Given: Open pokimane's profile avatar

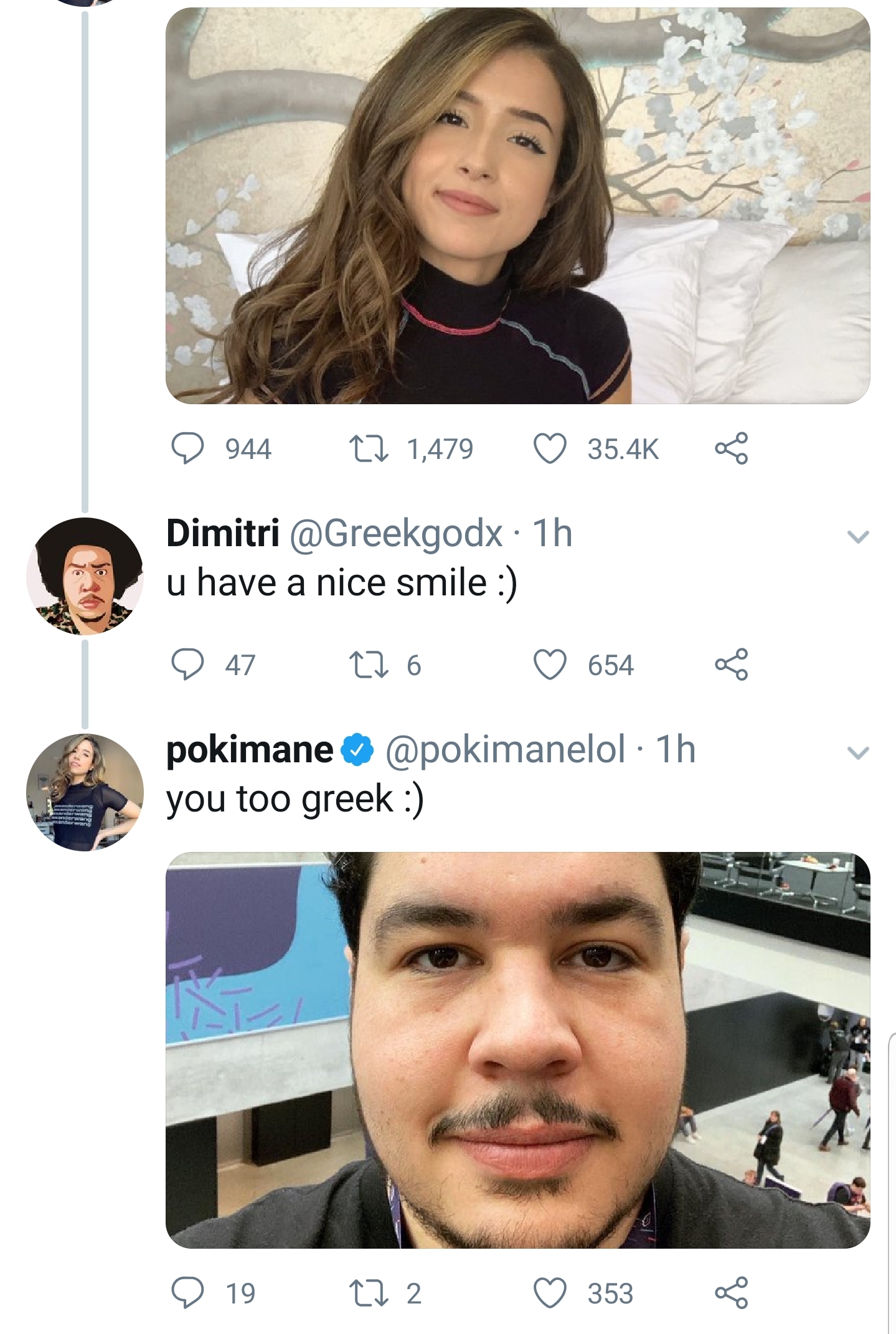Looking at the screenshot, I should [85, 792].
